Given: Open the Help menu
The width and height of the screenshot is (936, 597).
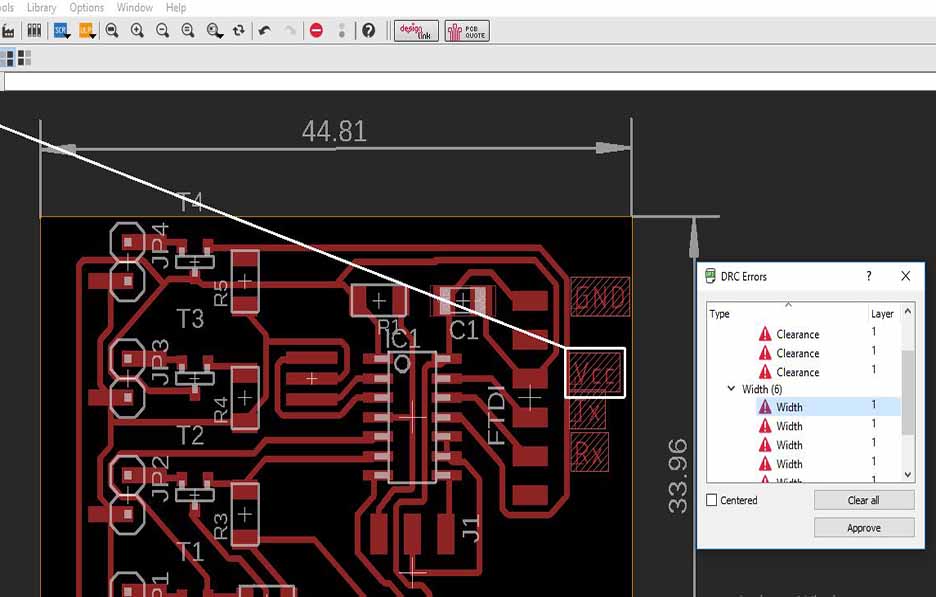Looking at the screenshot, I should pyautogui.click(x=176, y=8).
